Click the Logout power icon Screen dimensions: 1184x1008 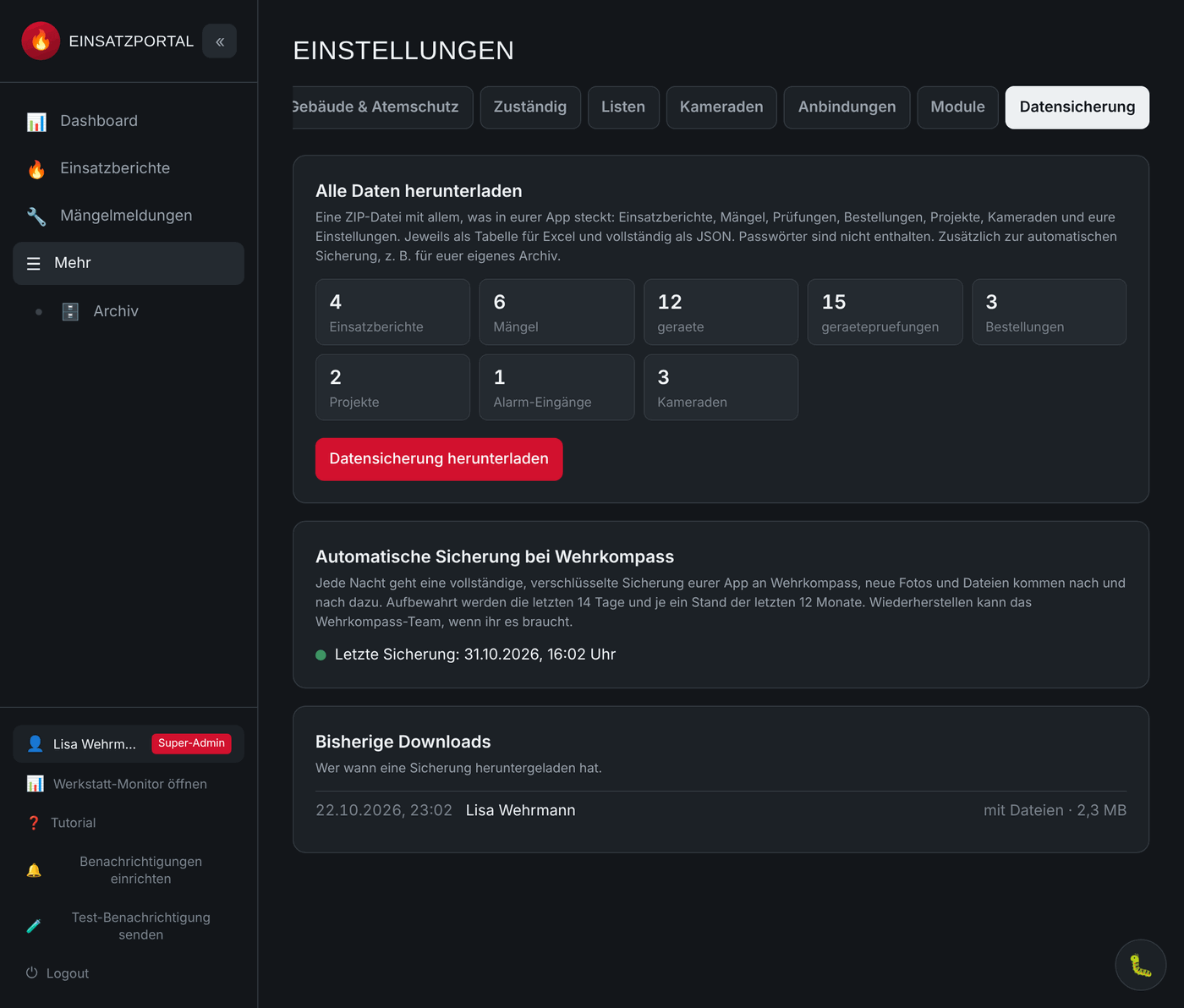pos(32,973)
